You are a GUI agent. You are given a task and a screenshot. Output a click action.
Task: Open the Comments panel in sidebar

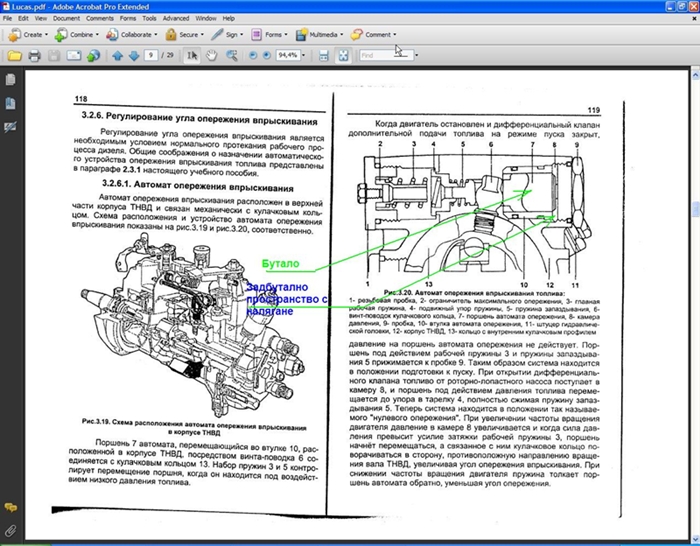point(10,508)
